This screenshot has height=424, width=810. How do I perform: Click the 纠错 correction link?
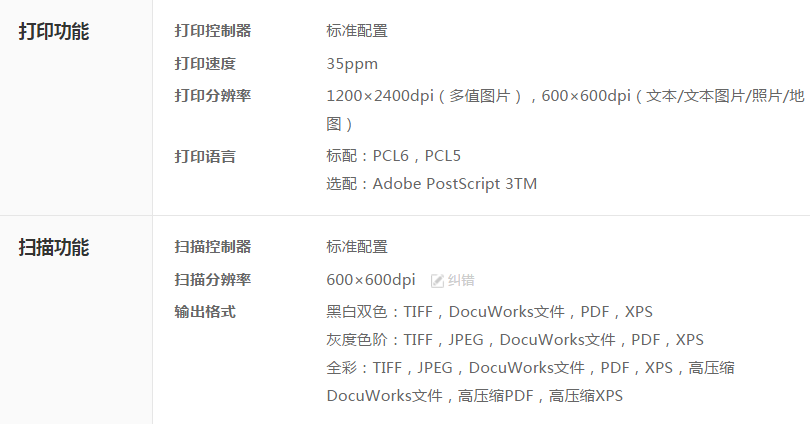[x=461, y=280]
